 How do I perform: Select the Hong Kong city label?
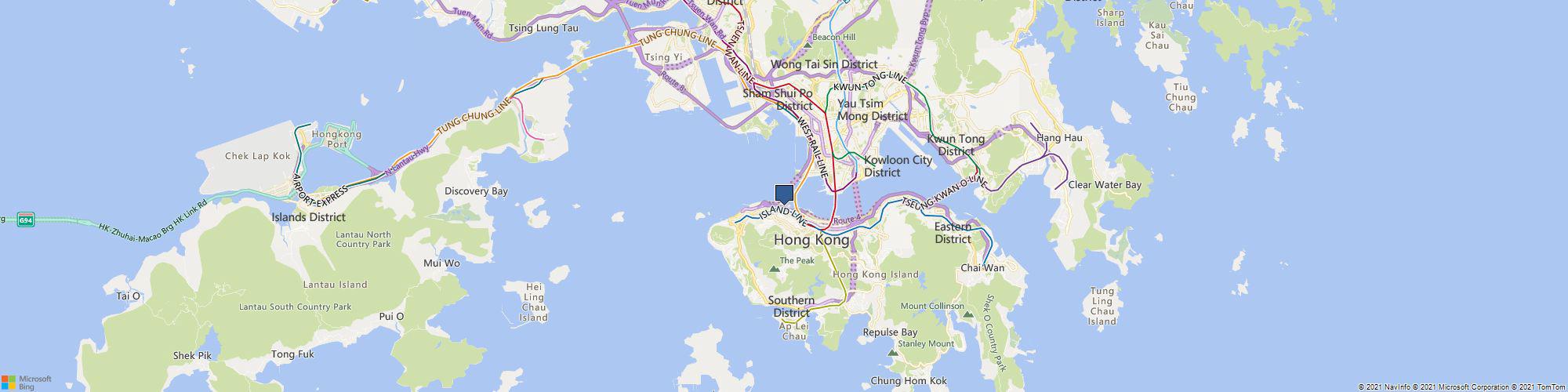[811, 240]
